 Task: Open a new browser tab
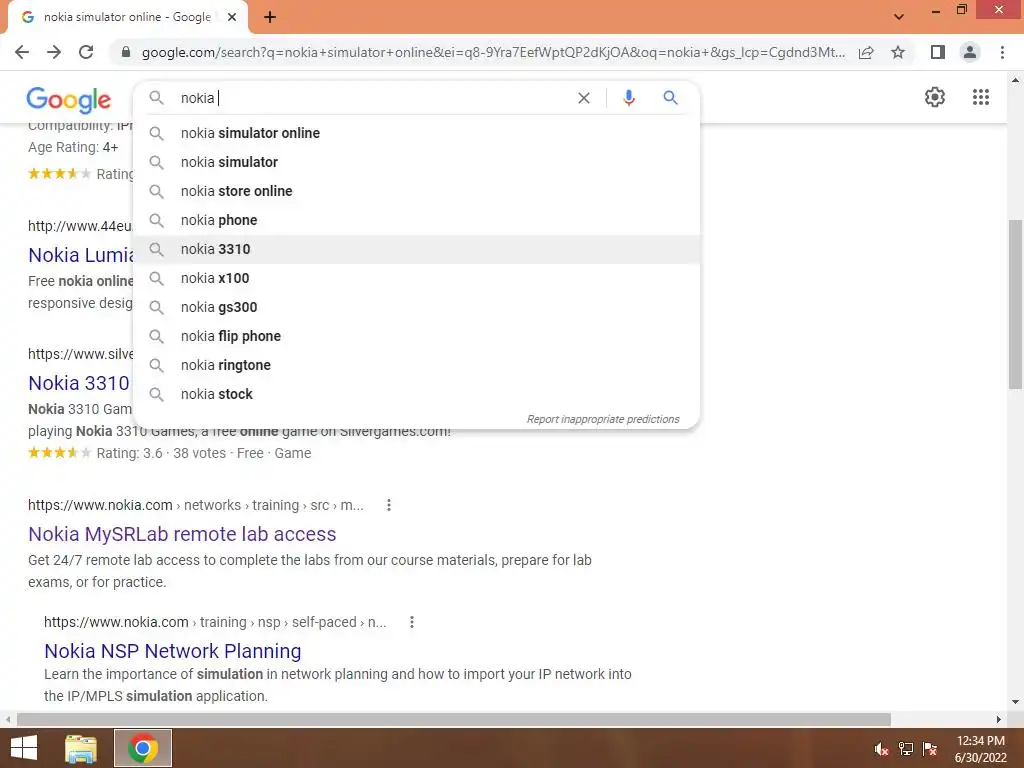(270, 17)
